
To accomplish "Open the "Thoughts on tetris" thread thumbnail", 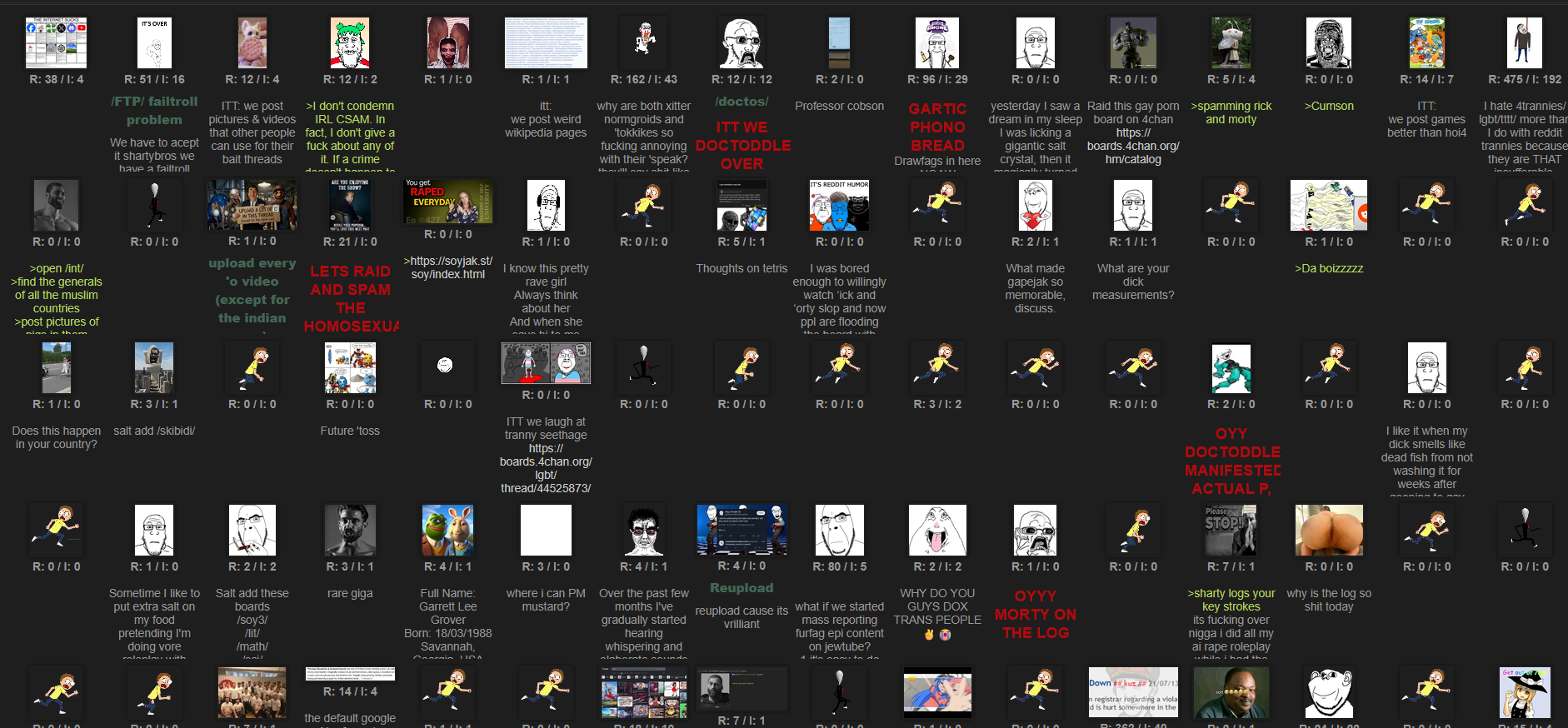I will tap(742, 205).
